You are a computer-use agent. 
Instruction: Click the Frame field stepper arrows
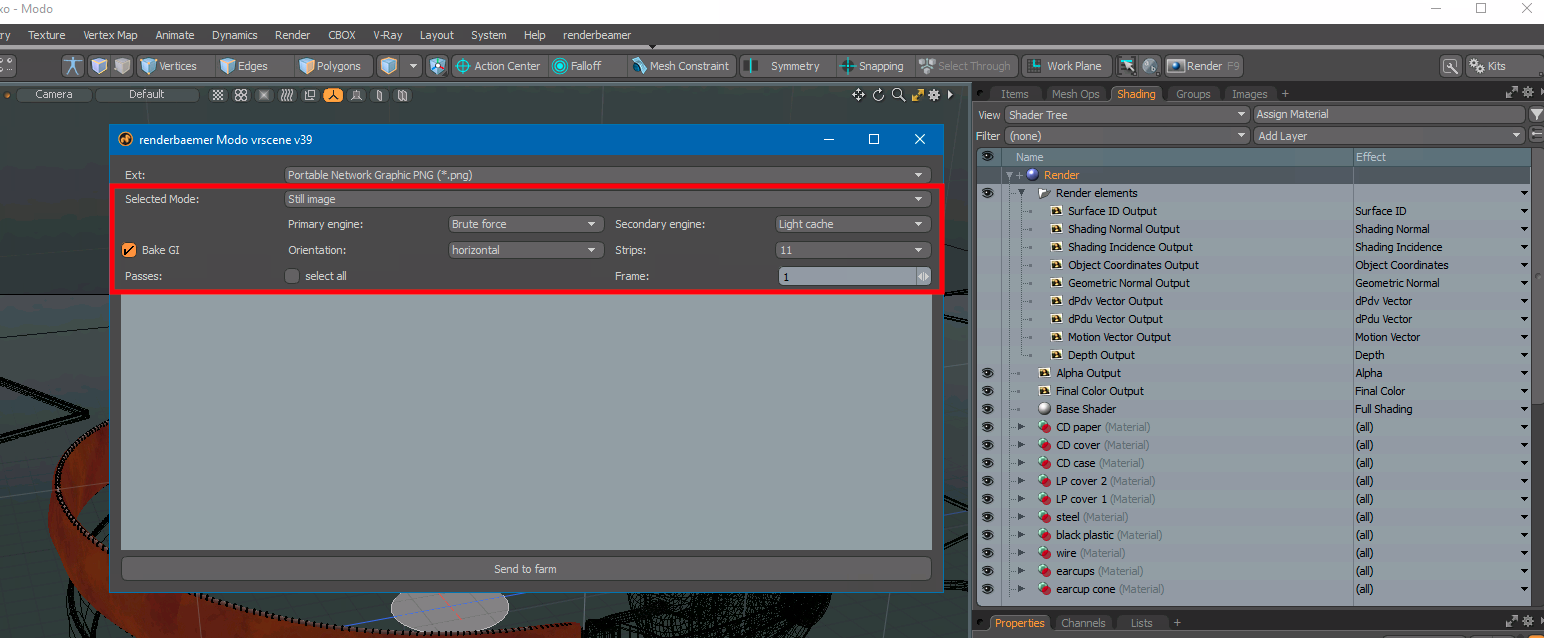point(923,276)
